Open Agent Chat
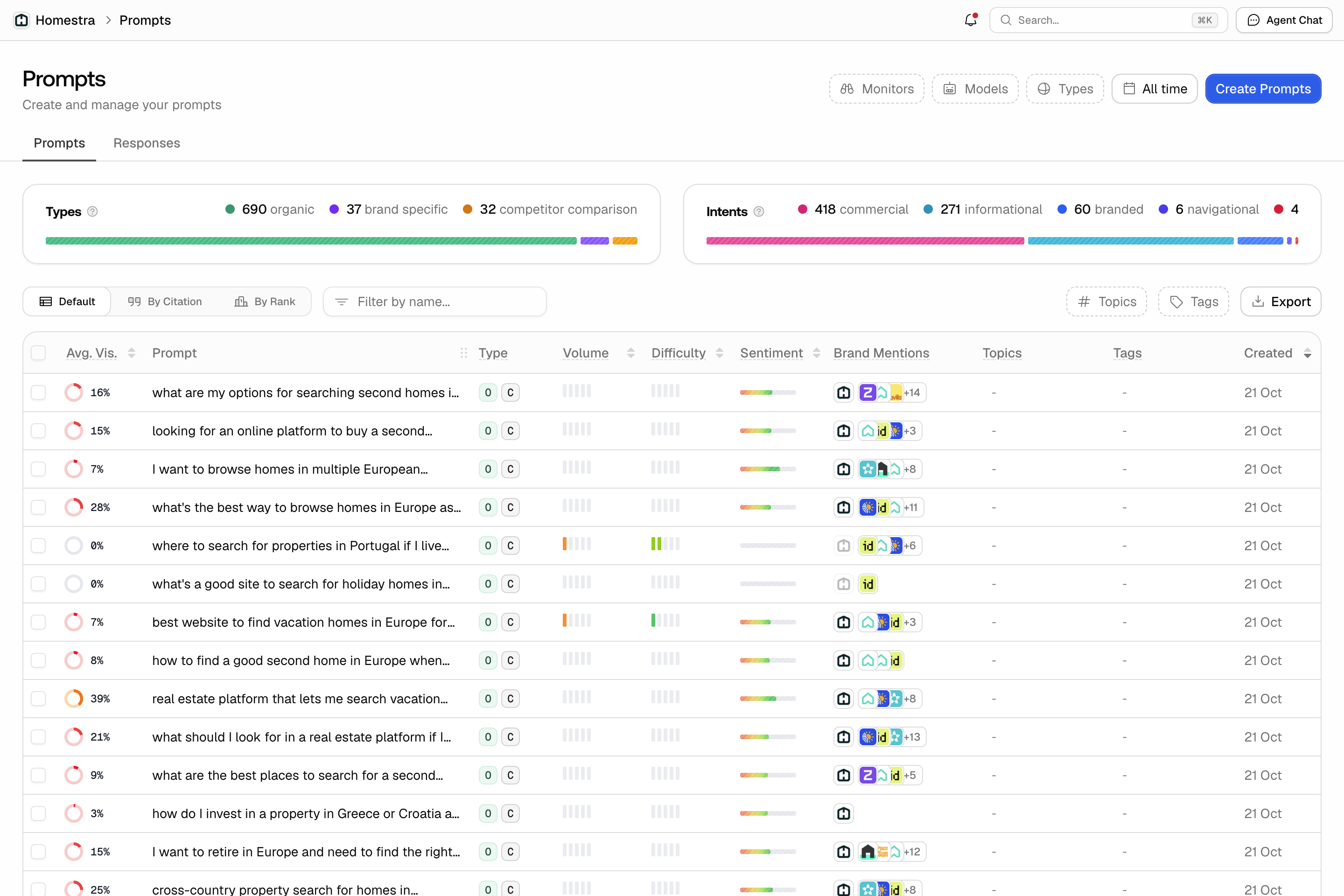Screen dimensions: 1344x896 1284,20
